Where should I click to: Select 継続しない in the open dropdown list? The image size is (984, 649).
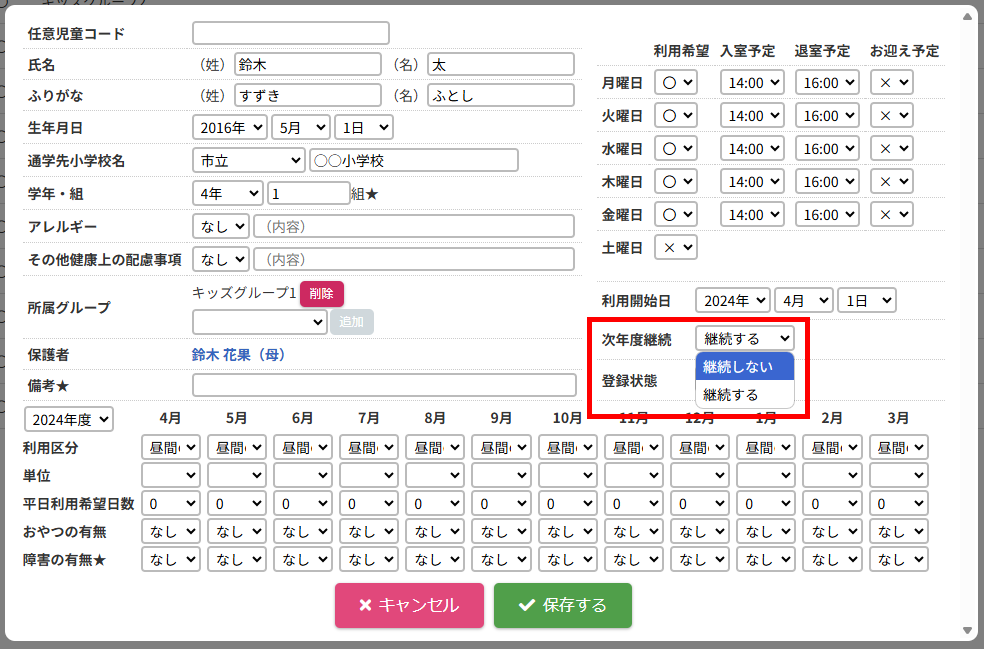coord(744,366)
